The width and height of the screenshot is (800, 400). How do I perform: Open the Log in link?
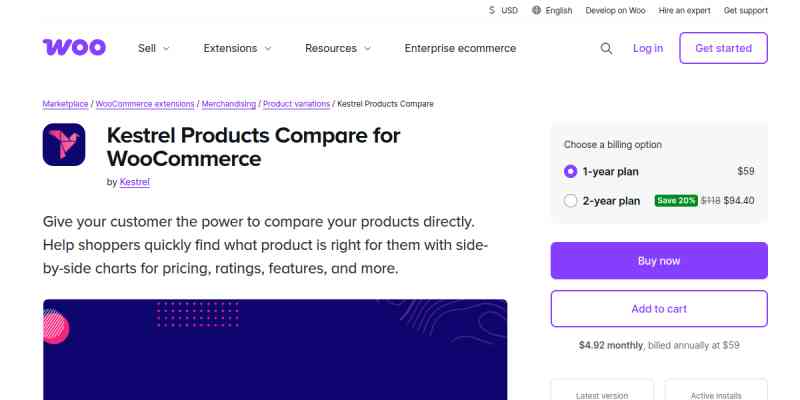(648, 48)
